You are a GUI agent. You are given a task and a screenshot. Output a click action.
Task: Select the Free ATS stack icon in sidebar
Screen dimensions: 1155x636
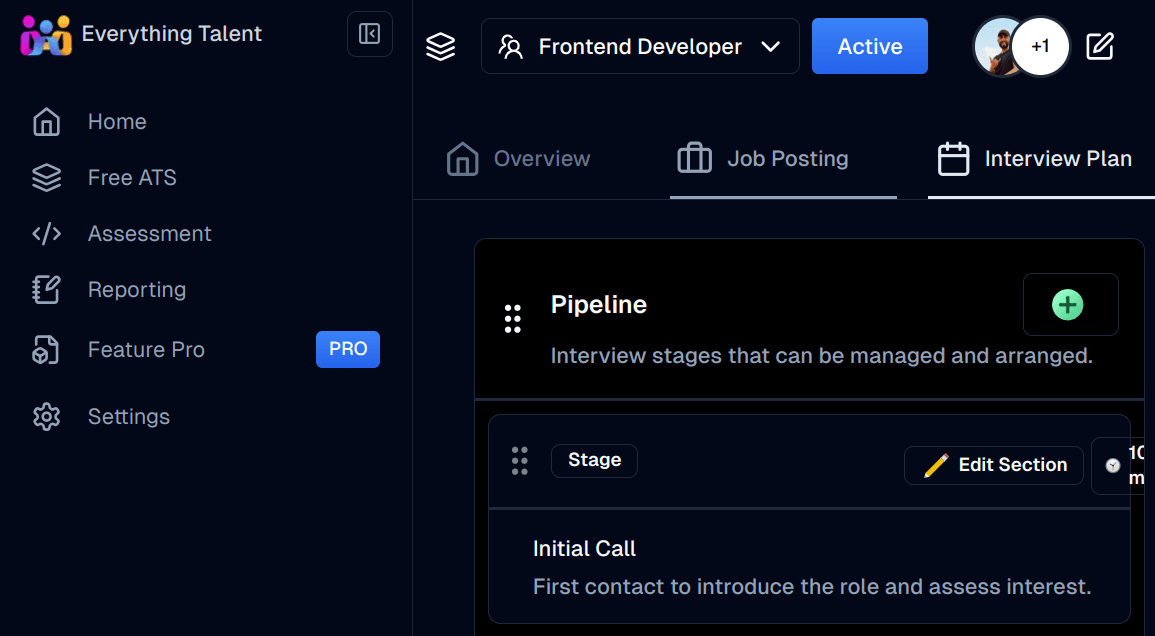[46, 177]
